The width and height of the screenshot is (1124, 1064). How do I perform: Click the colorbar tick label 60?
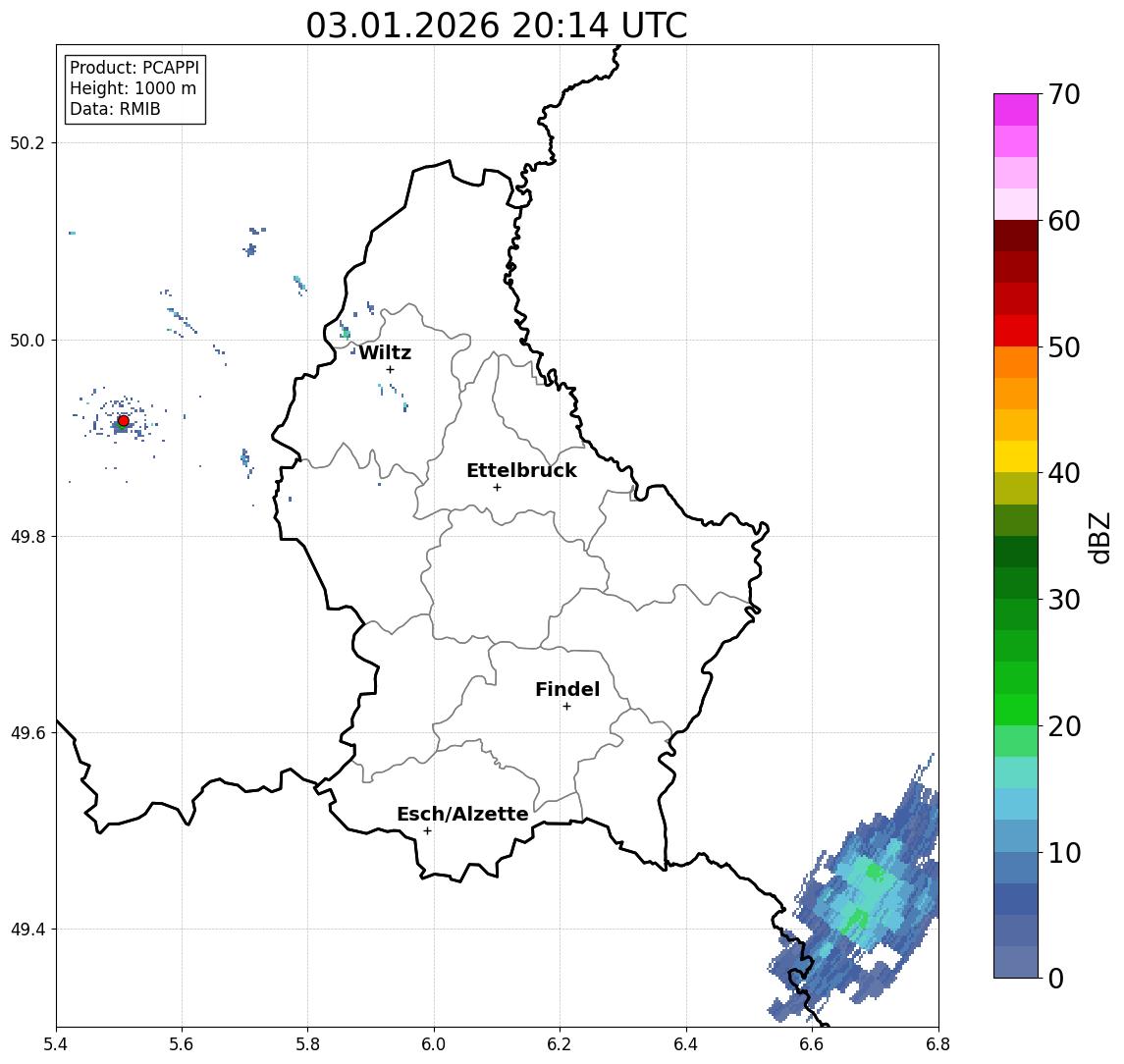click(1064, 222)
